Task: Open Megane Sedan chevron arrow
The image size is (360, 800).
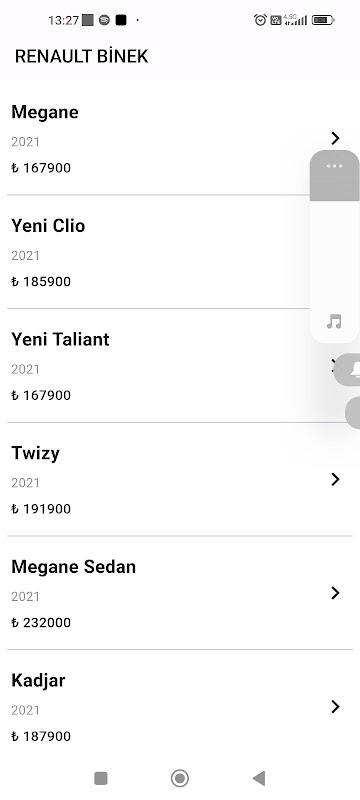Action: (x=335, y=593)
